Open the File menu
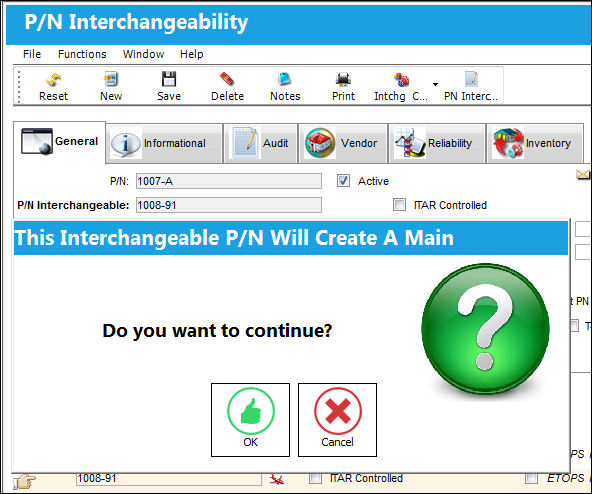 coord(32,54)
